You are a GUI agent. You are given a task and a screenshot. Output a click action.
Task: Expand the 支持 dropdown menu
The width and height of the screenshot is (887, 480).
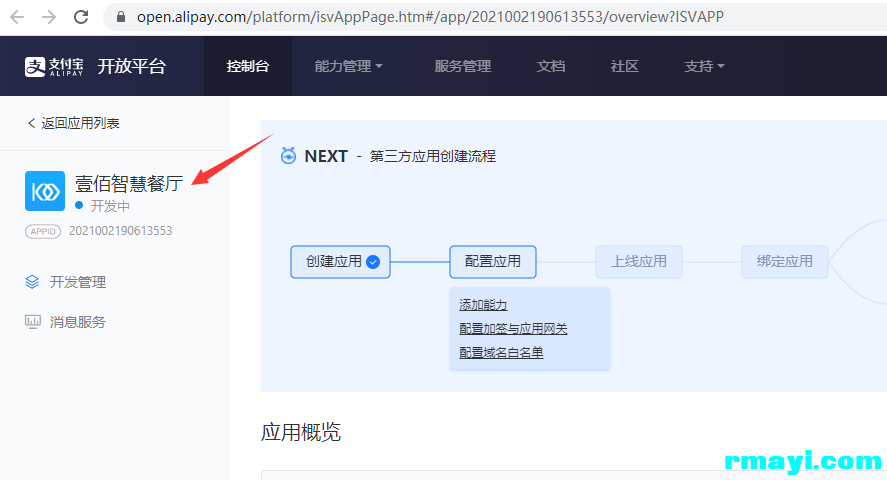point(704,66)
